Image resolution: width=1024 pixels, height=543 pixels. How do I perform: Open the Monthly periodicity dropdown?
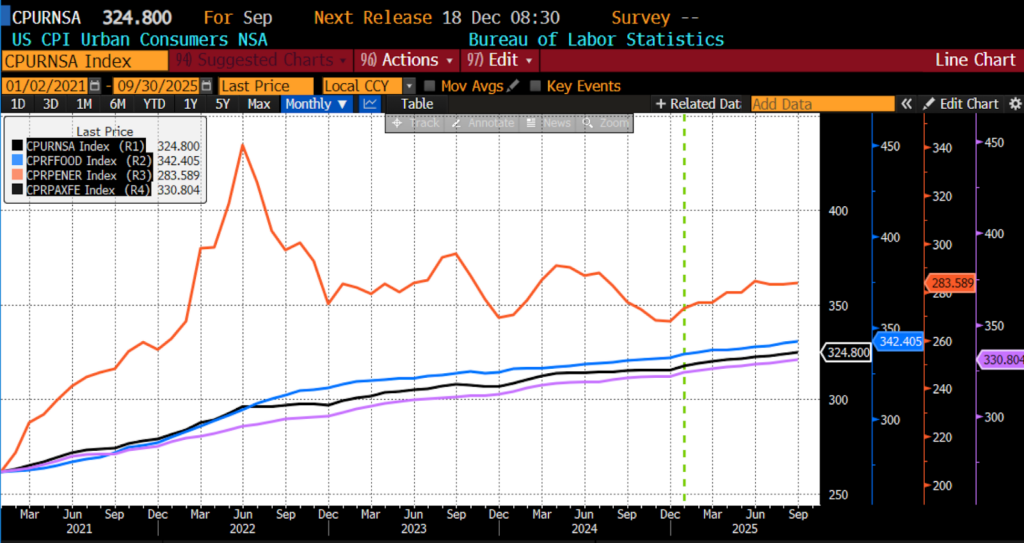[317, 104]
